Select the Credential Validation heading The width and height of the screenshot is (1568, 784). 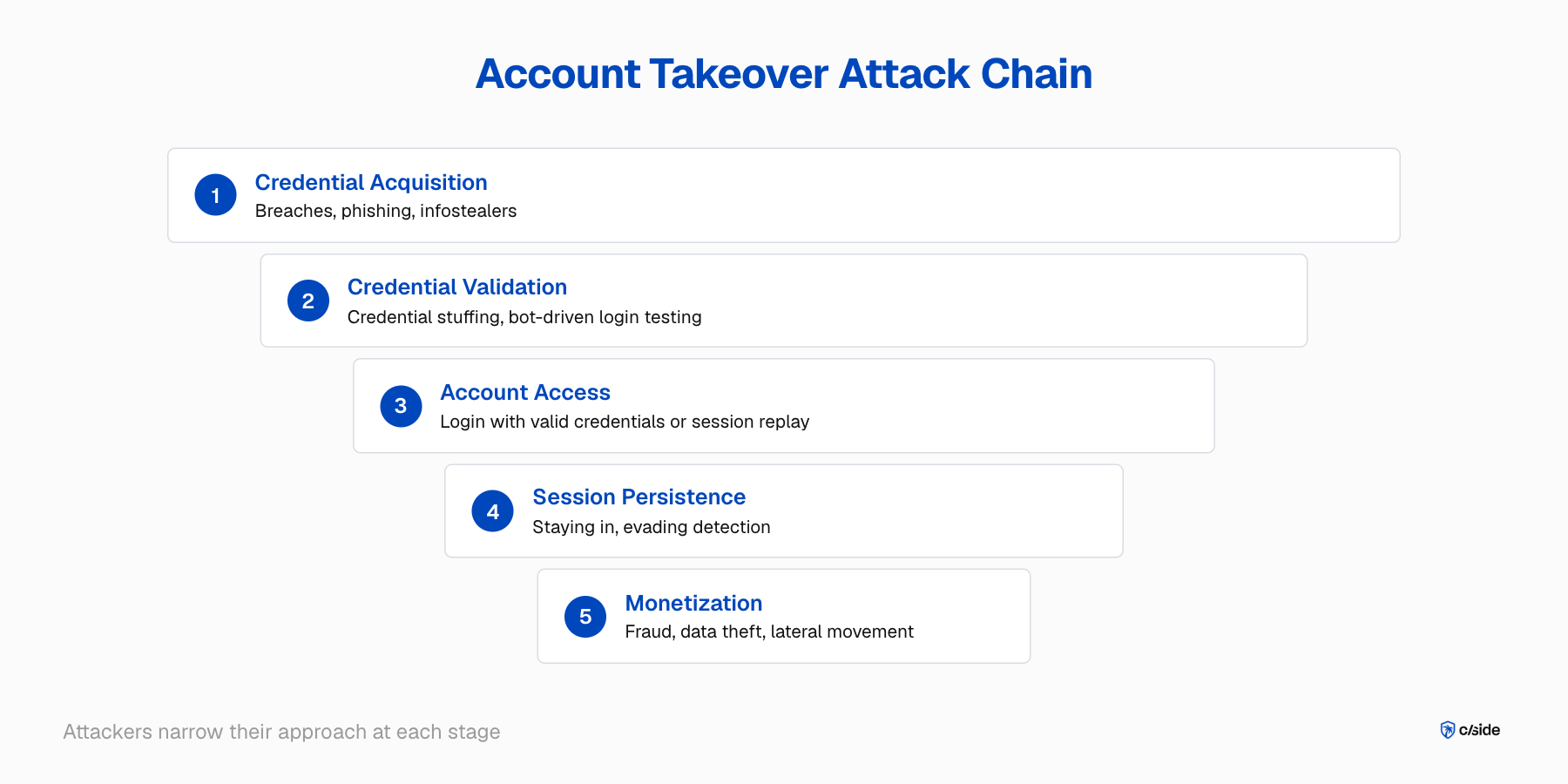(x=457, y=287)
